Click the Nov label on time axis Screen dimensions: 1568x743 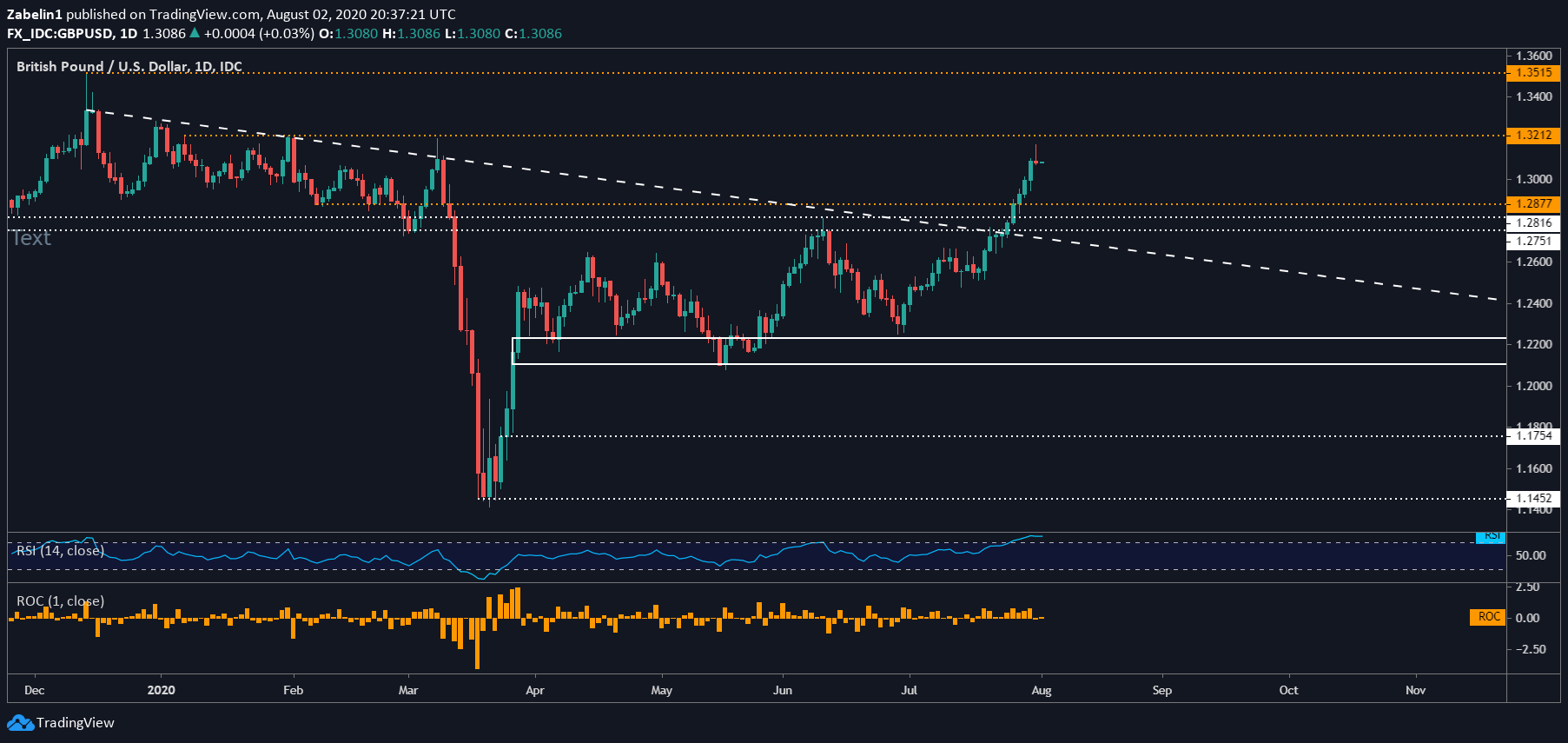(1416, 690)
